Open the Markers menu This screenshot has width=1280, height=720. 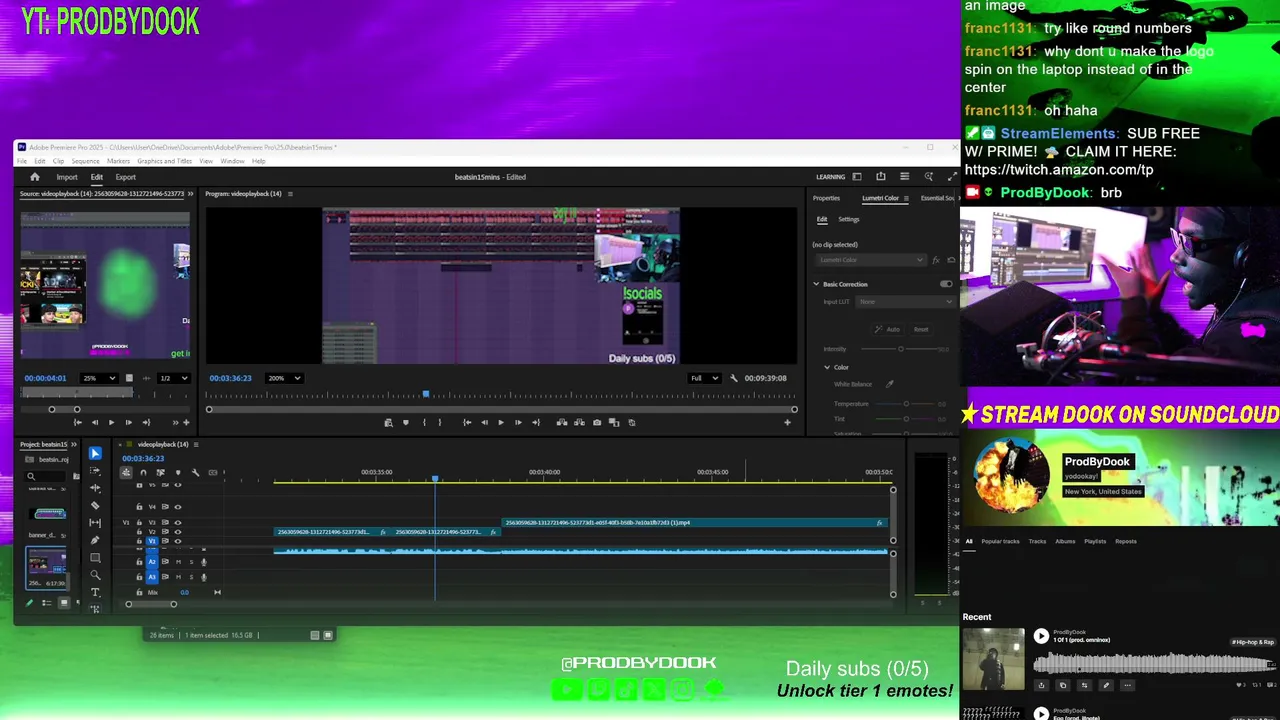(118, 161)
